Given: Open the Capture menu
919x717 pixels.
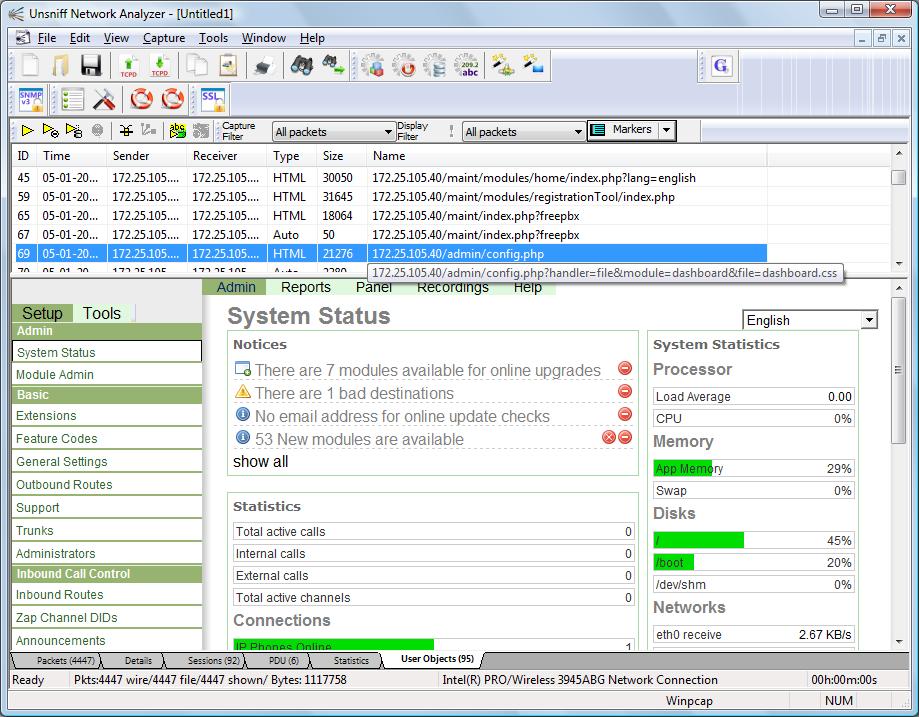Looking at the screenshot, I should 164,38.
